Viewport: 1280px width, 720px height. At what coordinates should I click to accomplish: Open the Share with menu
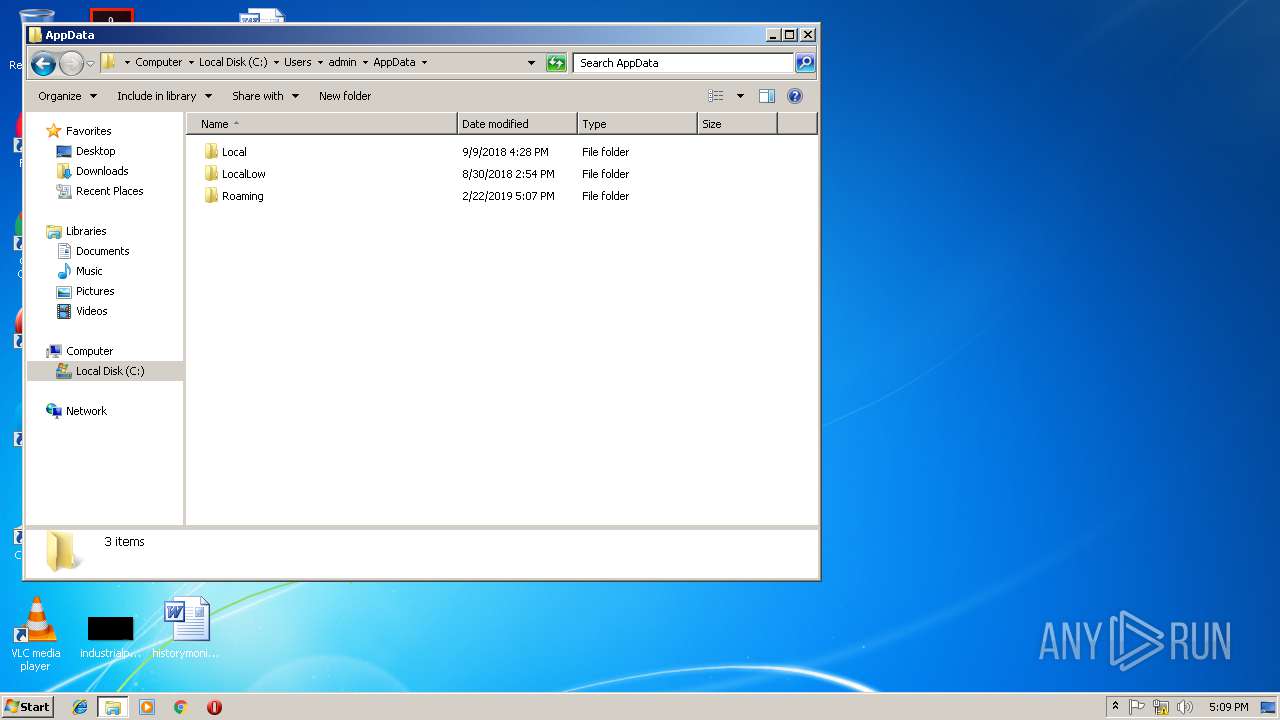click(265, 96)
